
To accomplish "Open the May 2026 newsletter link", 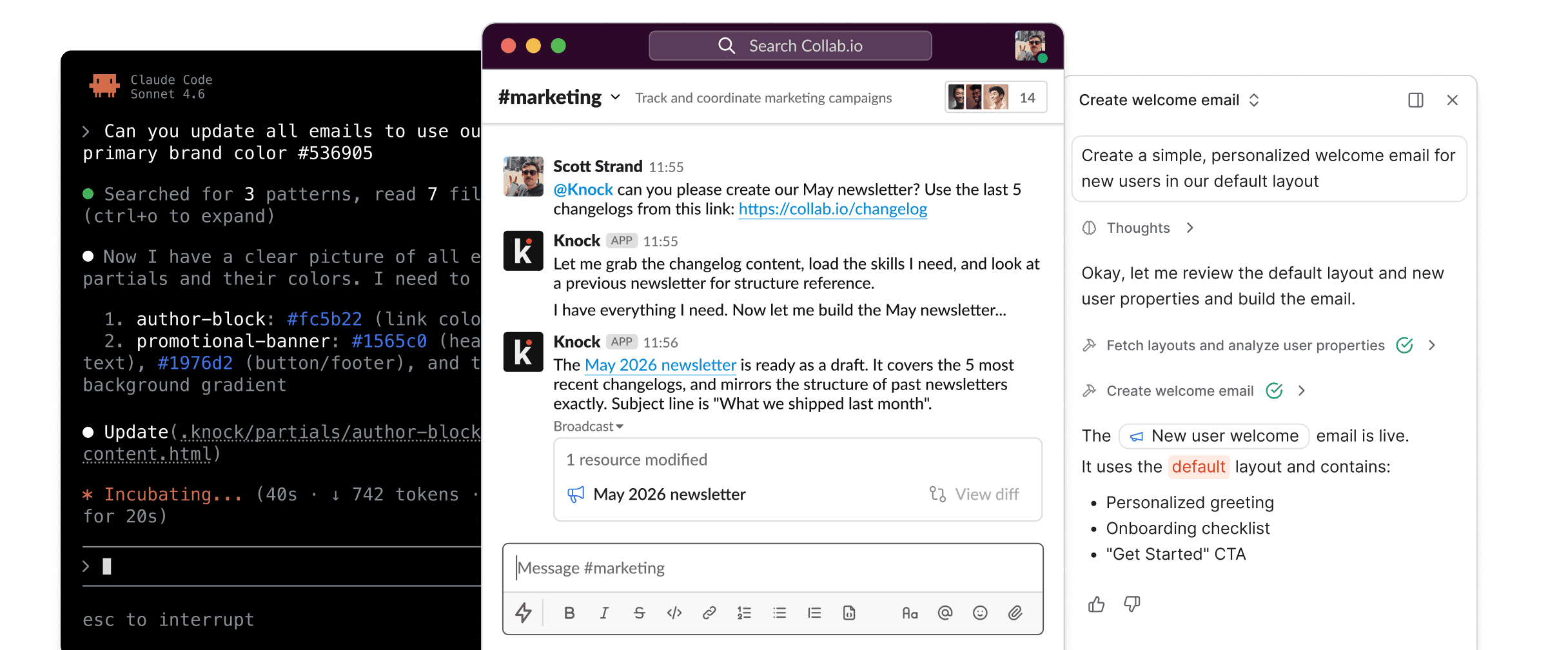I will [x=660, y=365].
